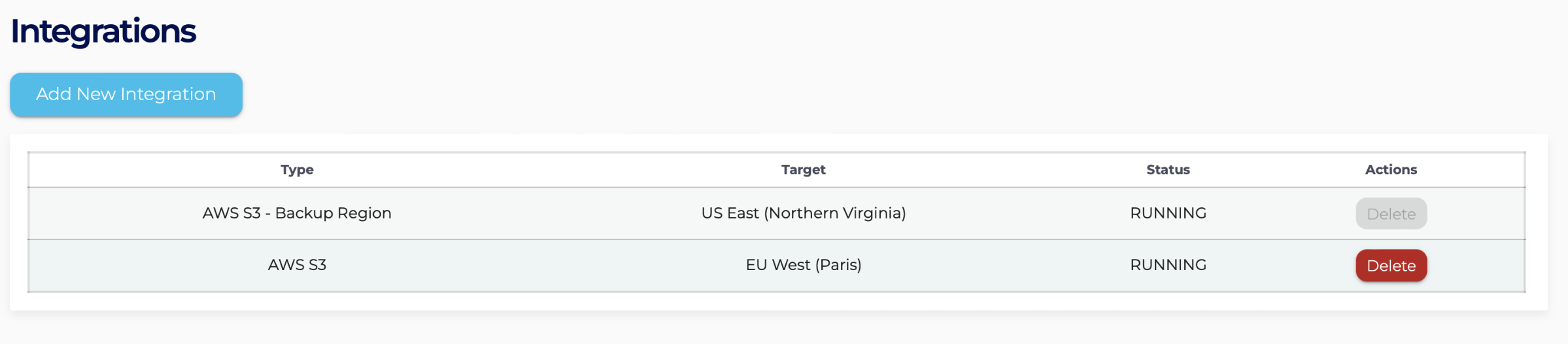Click the US East (Northern Virginia) target
This screenshot has height=344, width=1568.
(x=803, y=213)
